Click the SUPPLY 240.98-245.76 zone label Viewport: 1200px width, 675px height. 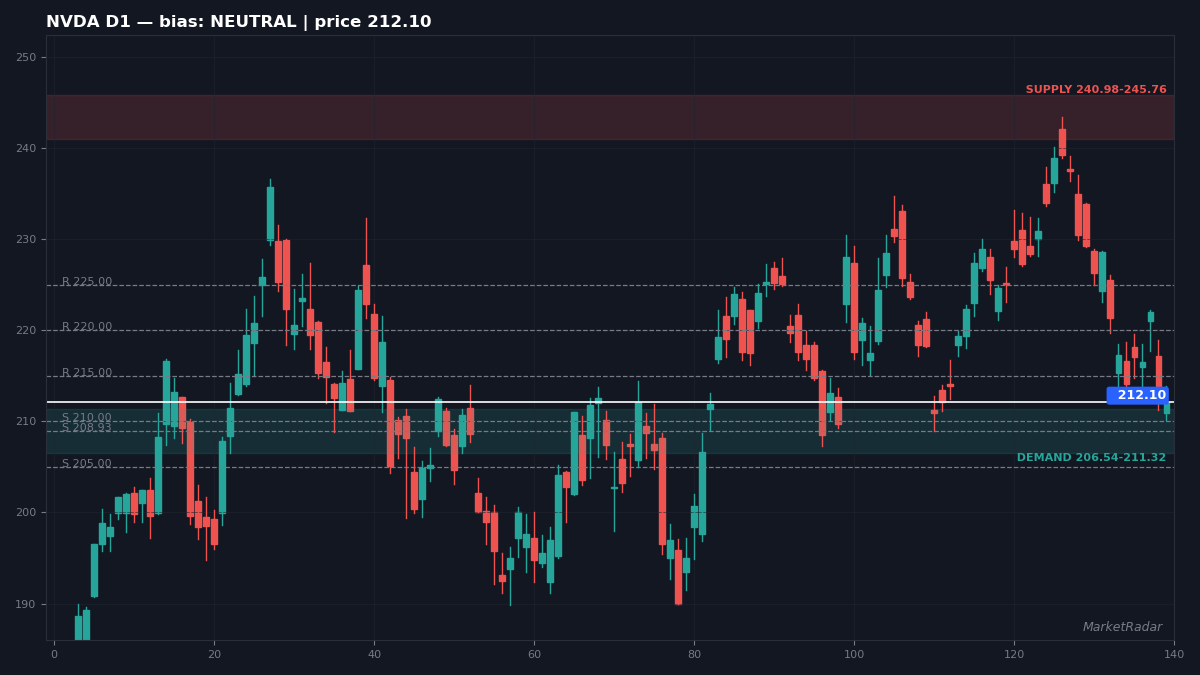click(1096, 90)
